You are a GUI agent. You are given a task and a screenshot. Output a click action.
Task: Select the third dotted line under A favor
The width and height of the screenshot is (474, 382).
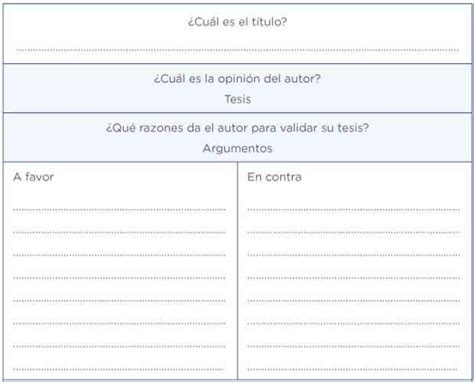pyautogui.click(x=119, y=255)
